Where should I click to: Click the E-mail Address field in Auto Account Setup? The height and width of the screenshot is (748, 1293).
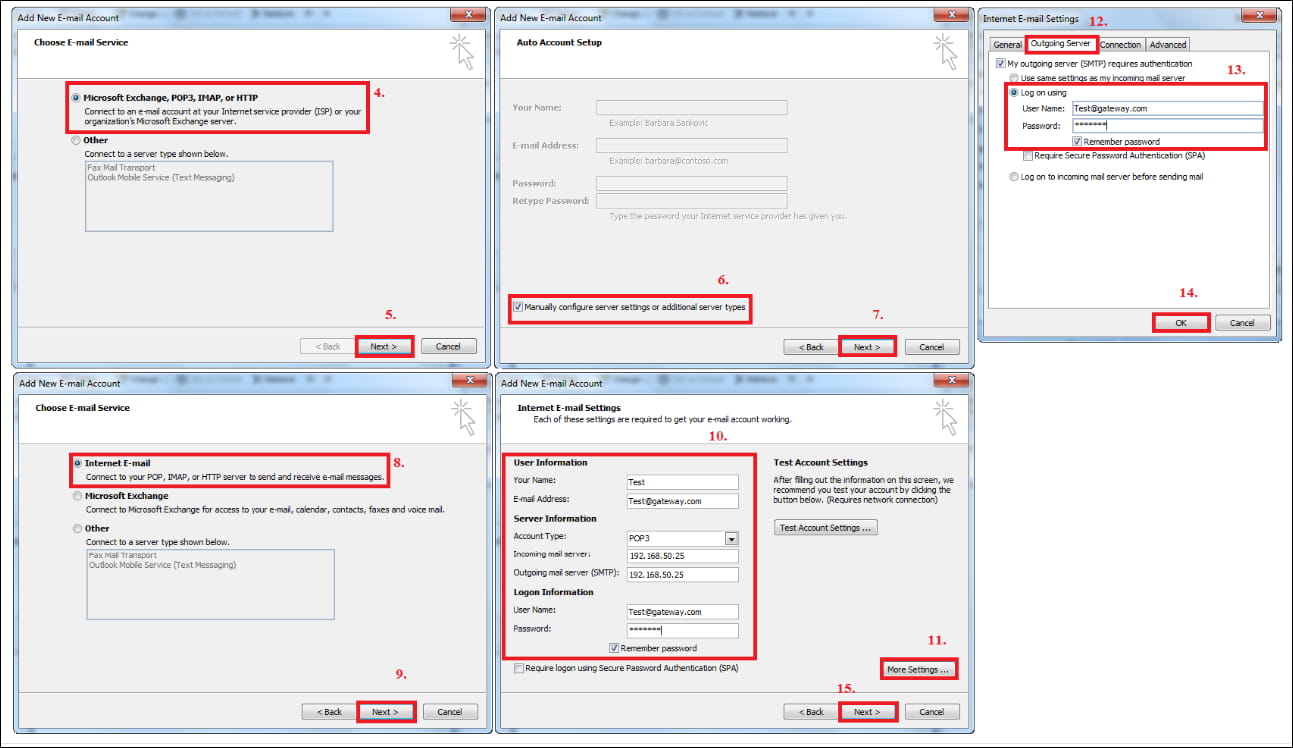pos(691,145)
